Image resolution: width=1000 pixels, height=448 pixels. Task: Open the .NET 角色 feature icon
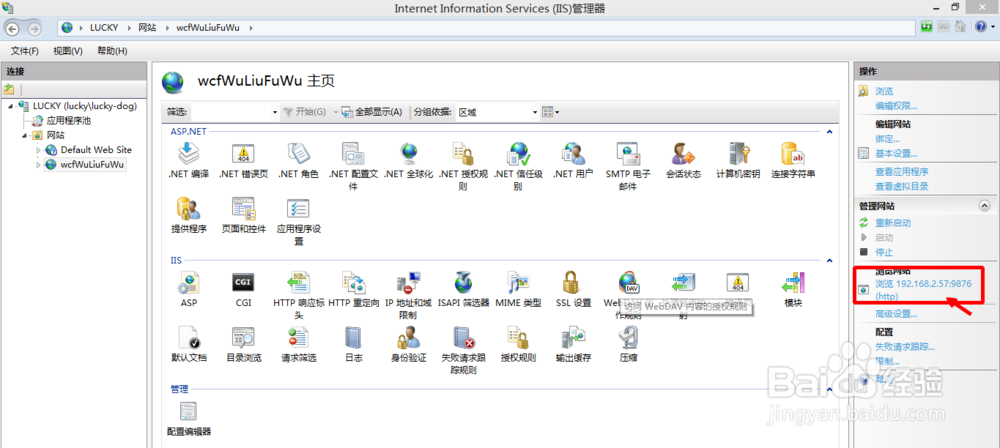(x=298, y=154)
